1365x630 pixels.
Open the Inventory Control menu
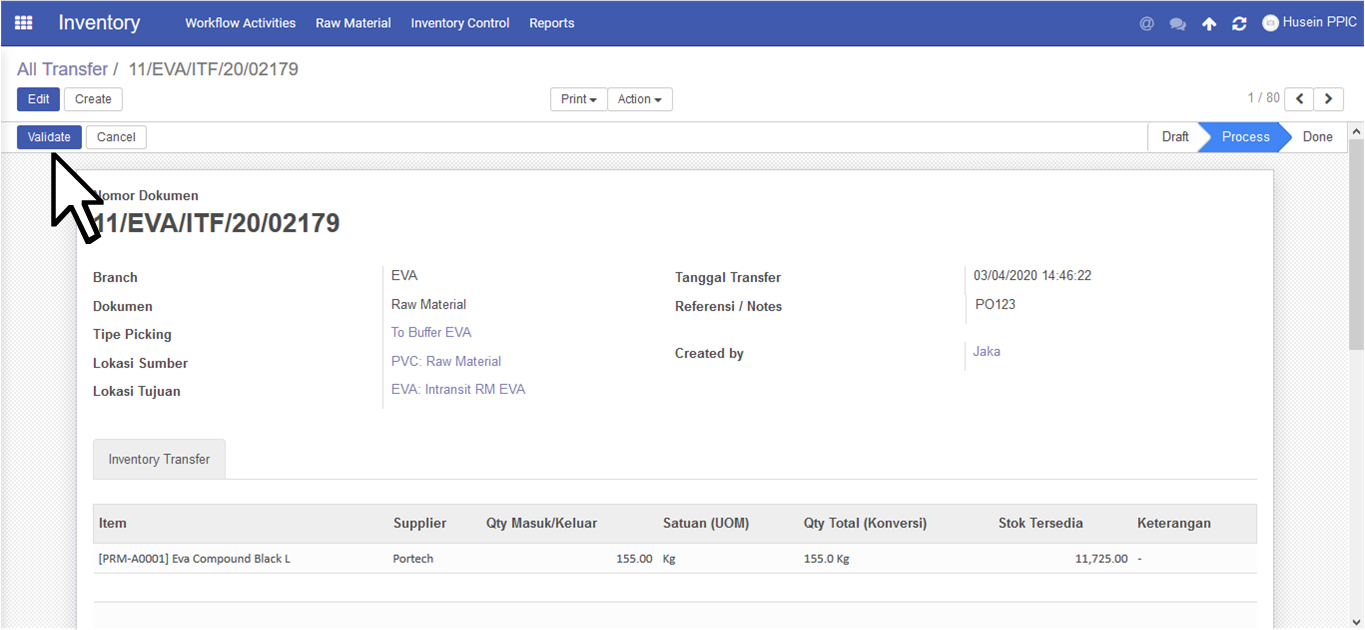click(460, 23)
